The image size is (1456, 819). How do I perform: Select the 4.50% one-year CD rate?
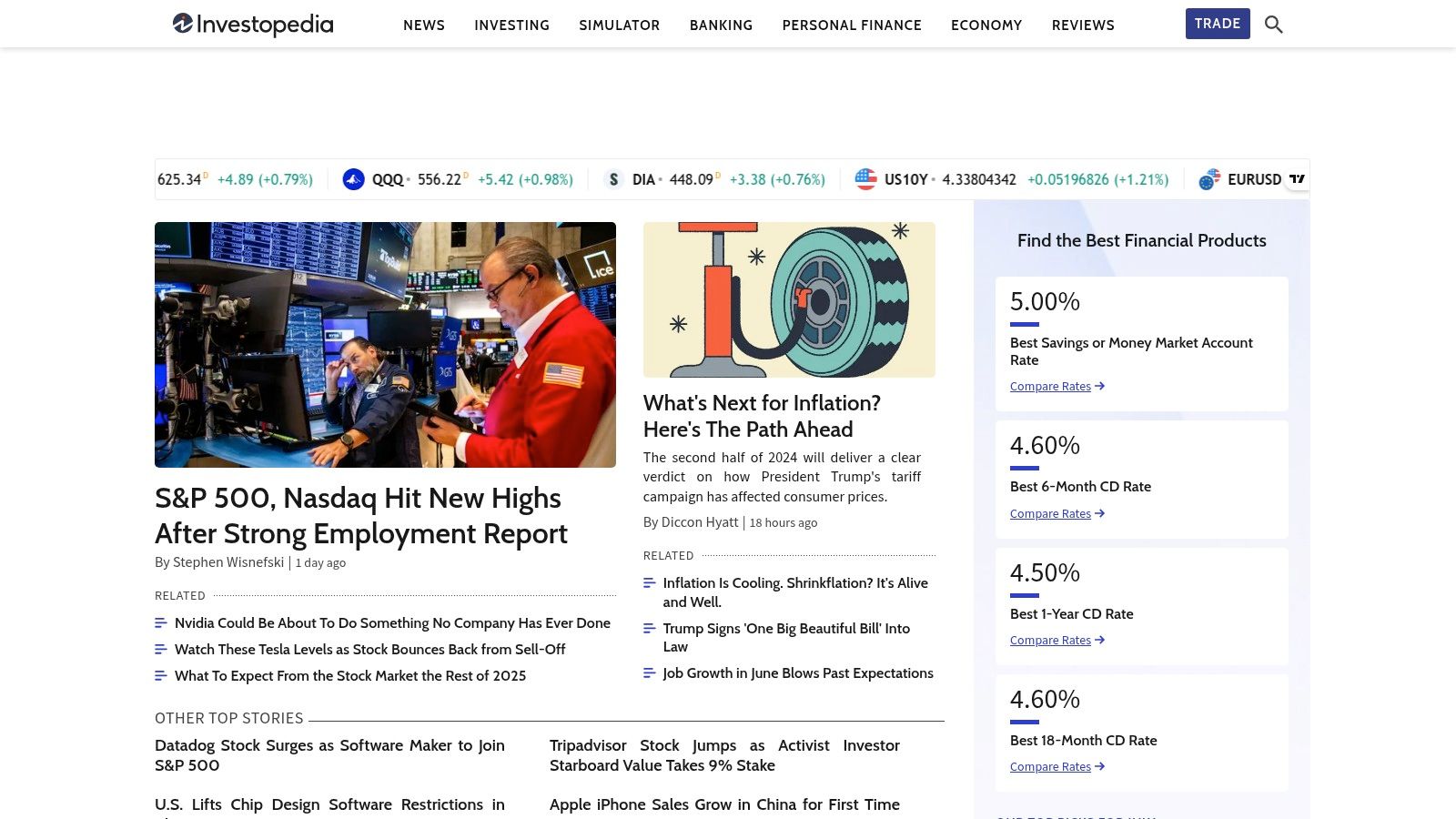coord(1045,572)
